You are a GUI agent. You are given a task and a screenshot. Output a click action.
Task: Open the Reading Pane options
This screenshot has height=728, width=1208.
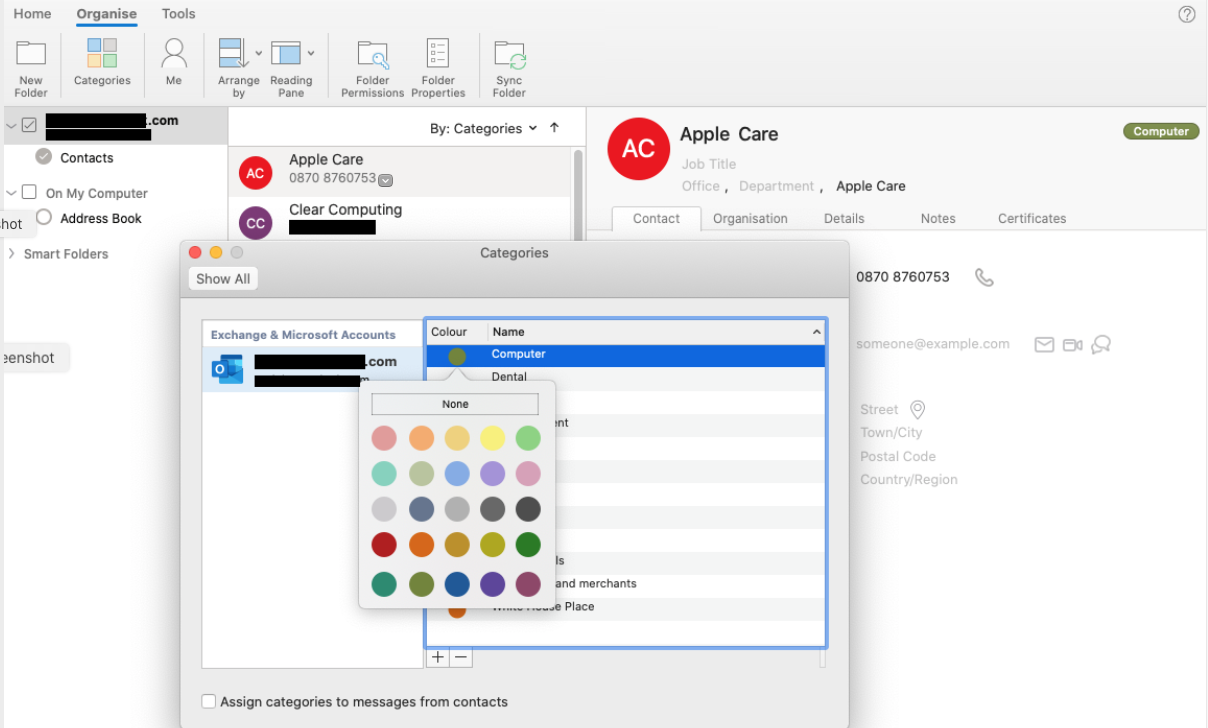point(291,68)
